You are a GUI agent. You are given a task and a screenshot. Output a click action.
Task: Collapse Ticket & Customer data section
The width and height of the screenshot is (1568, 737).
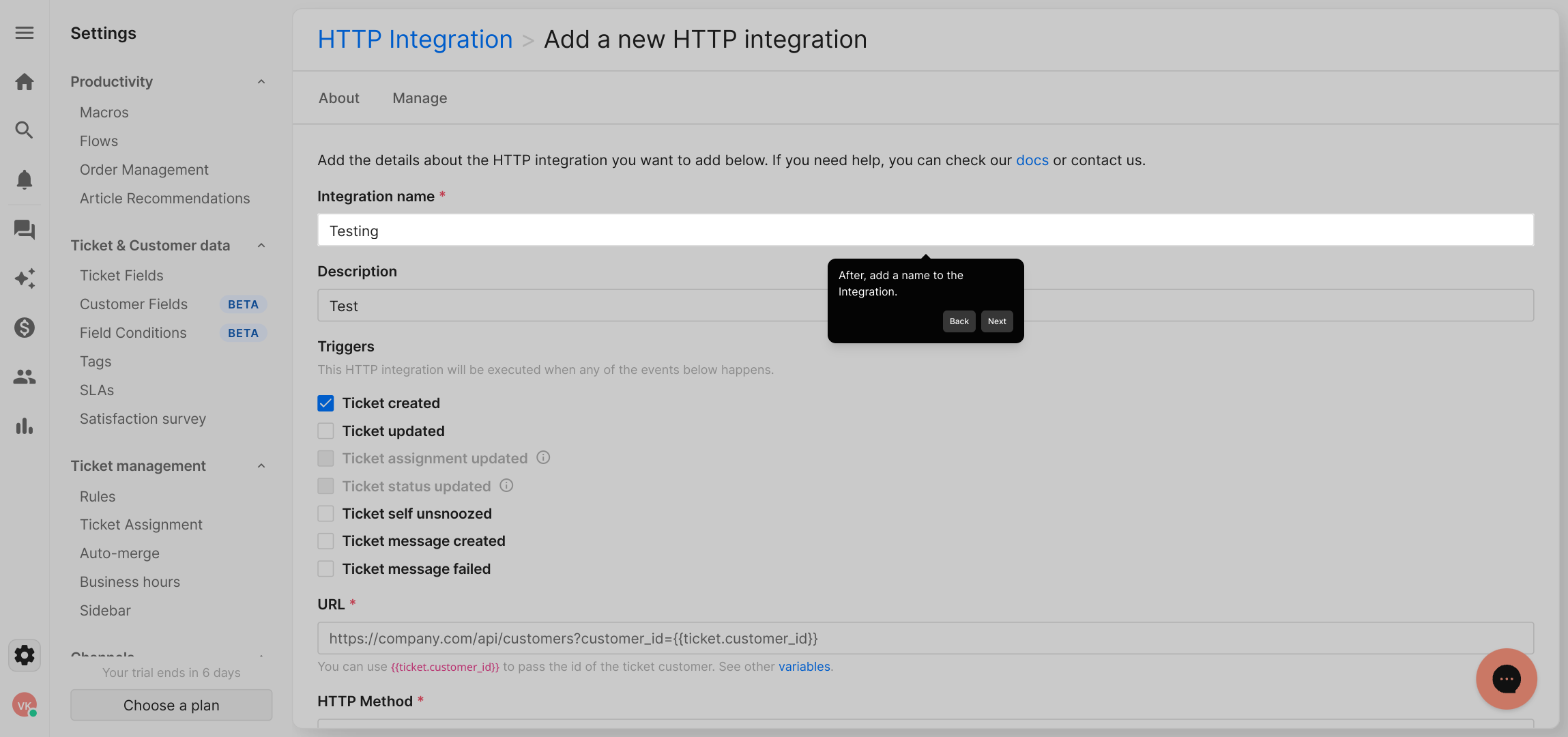tap(261, 246)
